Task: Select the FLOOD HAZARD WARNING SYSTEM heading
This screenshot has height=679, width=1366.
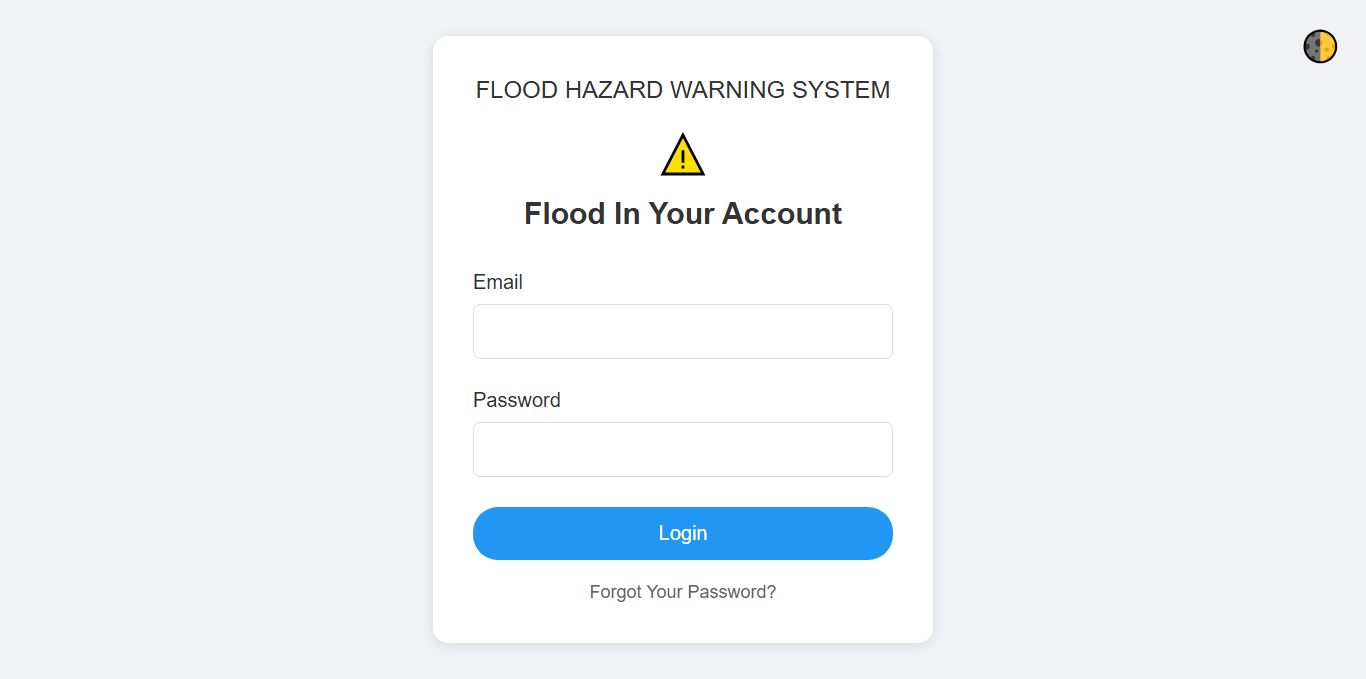Action: (683, 90)
